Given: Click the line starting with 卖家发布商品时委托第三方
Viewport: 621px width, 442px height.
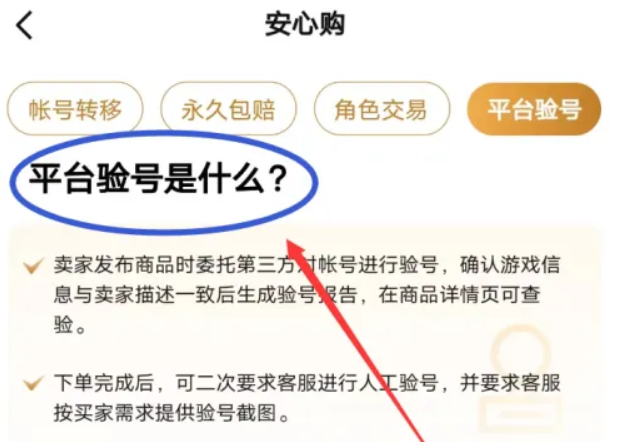Looking at the screenshot, I should pyautogui.click(x=307, y=265).
